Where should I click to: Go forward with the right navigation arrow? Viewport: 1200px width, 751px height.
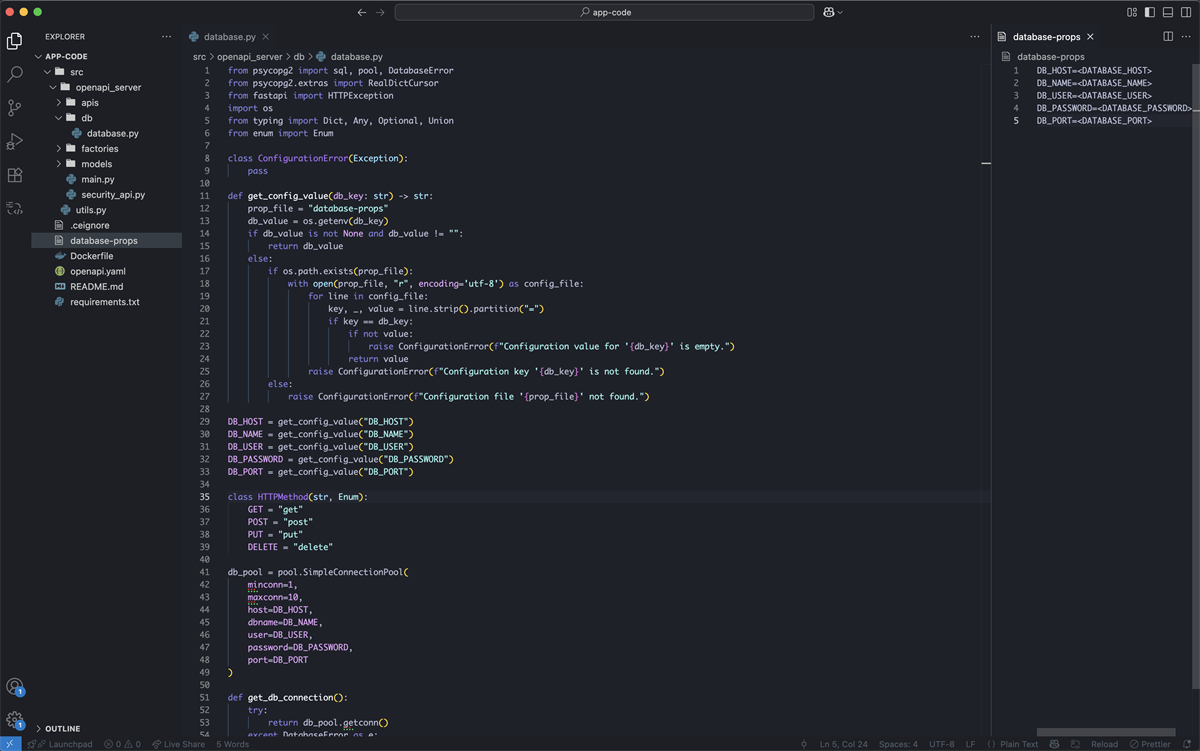(380, 12)
